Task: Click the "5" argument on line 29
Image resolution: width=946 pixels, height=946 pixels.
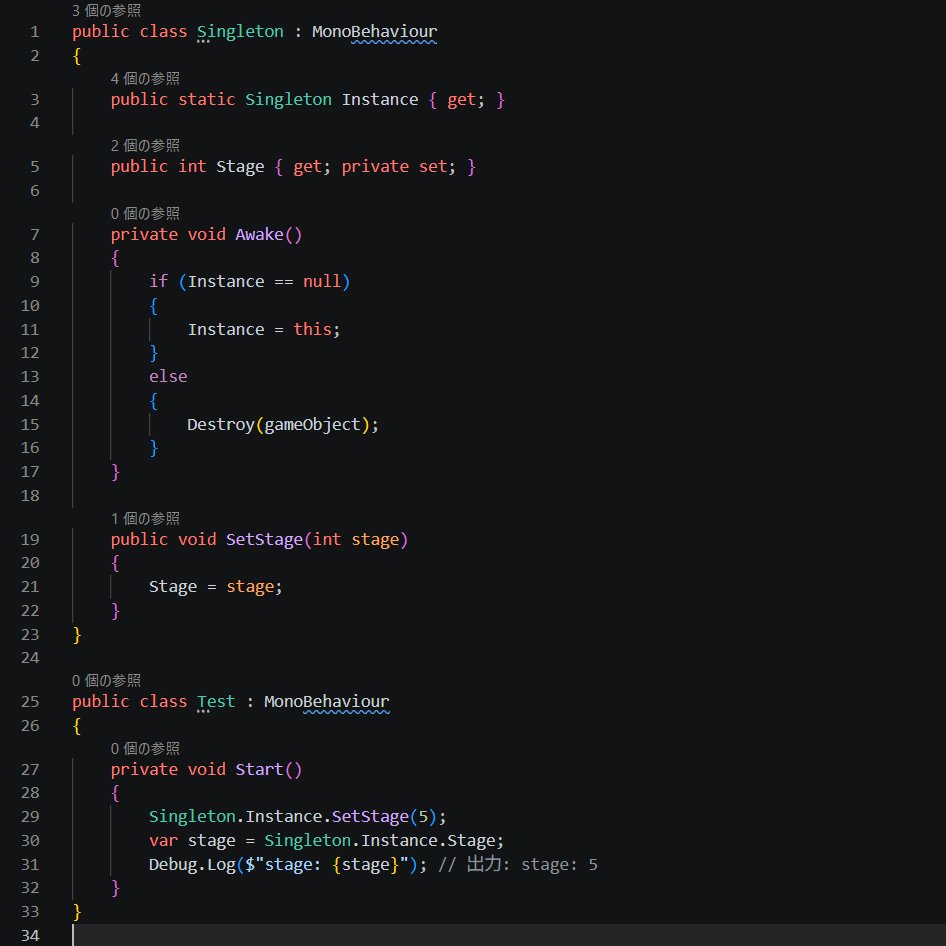Action: 424,817
